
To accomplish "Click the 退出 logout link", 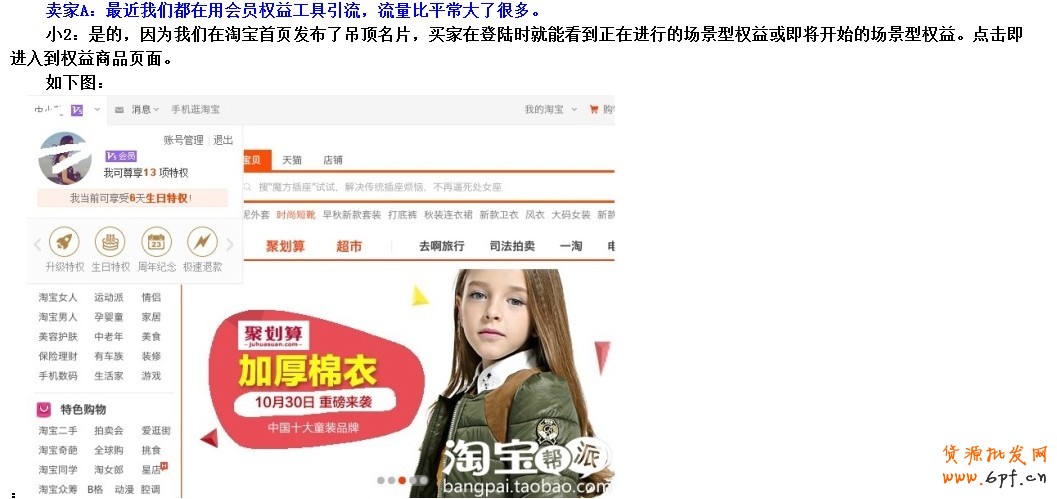I will (x=223, y=140).
